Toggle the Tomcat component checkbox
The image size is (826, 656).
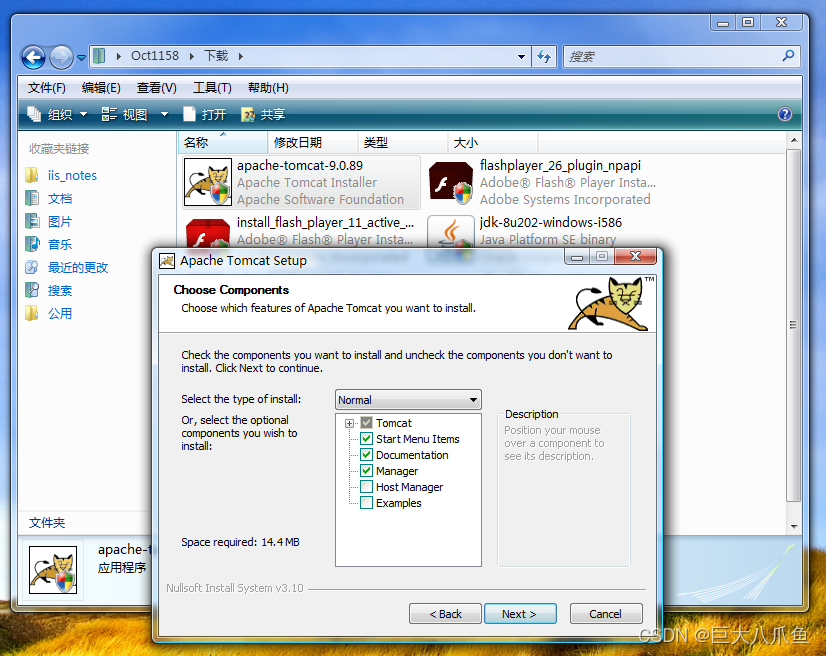point(367,423)
